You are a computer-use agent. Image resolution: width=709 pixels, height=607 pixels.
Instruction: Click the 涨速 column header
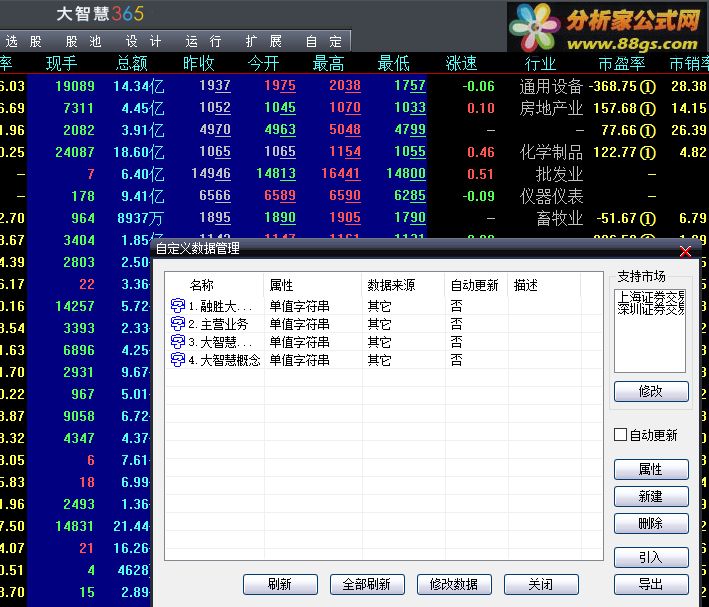461,63
